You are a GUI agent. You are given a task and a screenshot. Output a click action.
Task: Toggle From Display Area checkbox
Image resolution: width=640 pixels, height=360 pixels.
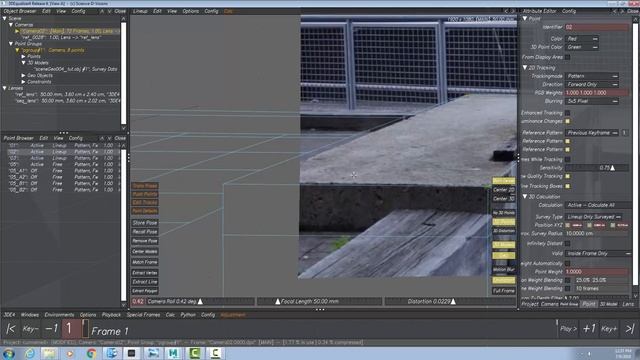(567, 57)
